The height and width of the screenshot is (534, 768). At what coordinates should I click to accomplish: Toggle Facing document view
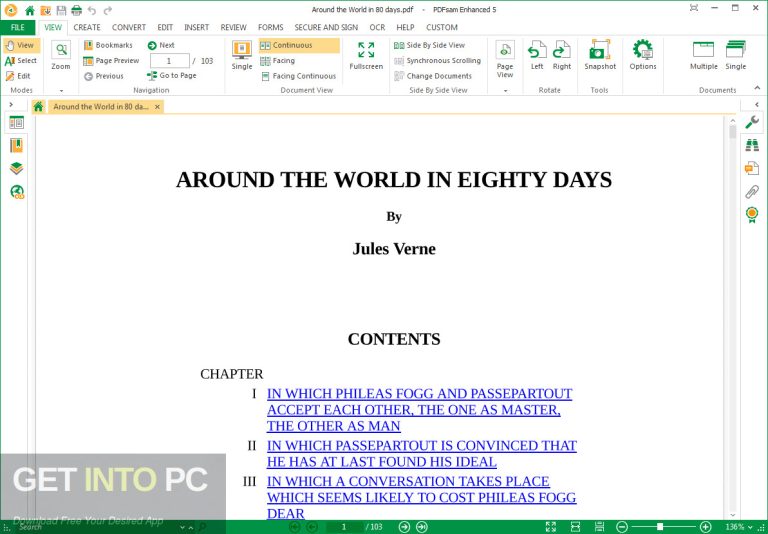click(x=278, y=61)
